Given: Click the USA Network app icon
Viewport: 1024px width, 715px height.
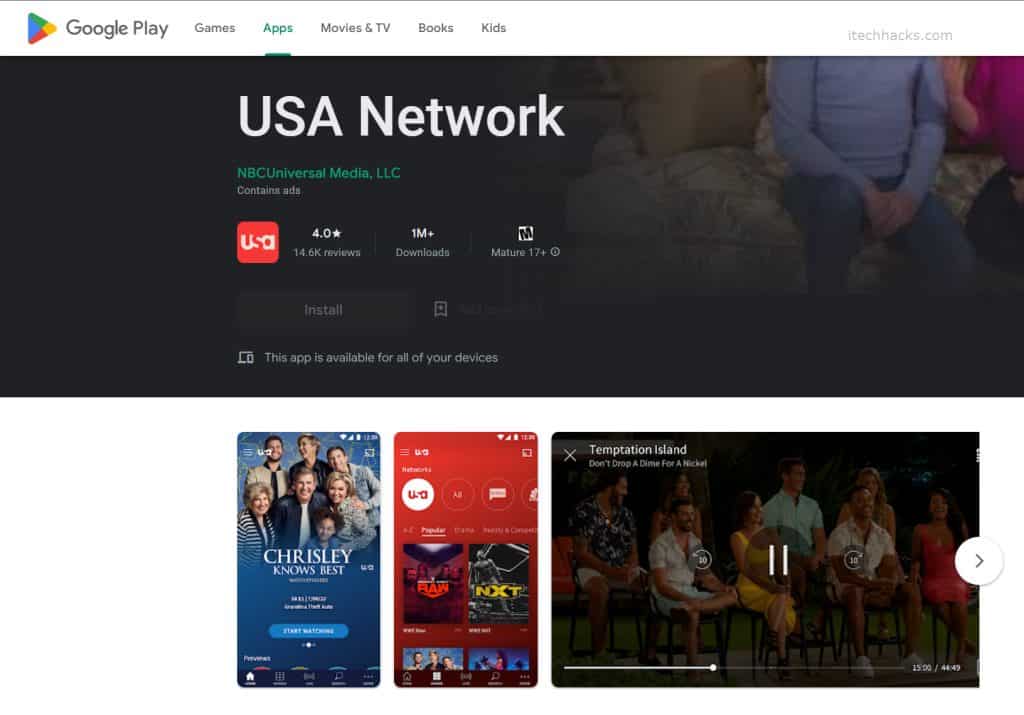Looking at the screenshot, I should [x=257, y=241].
